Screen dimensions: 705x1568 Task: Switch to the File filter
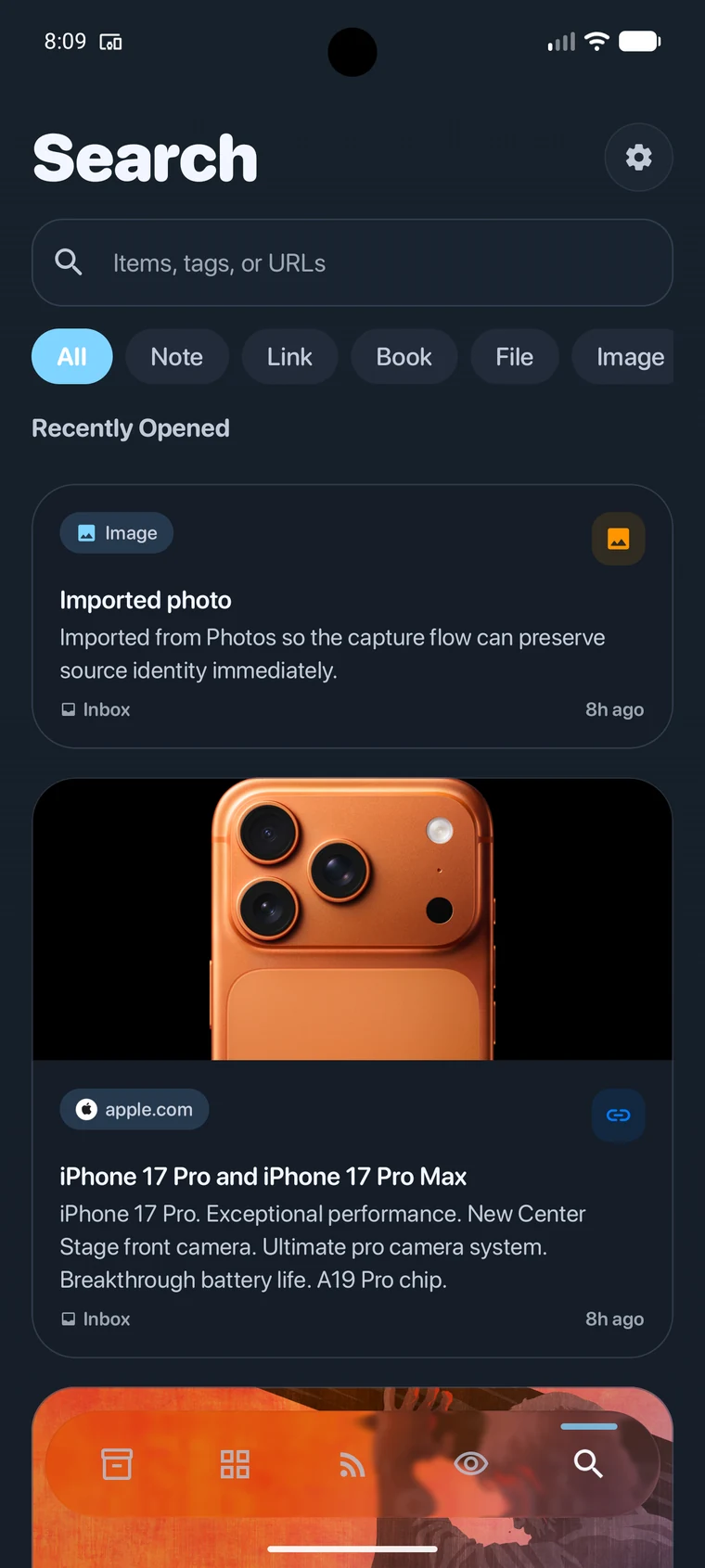point(514,357)
